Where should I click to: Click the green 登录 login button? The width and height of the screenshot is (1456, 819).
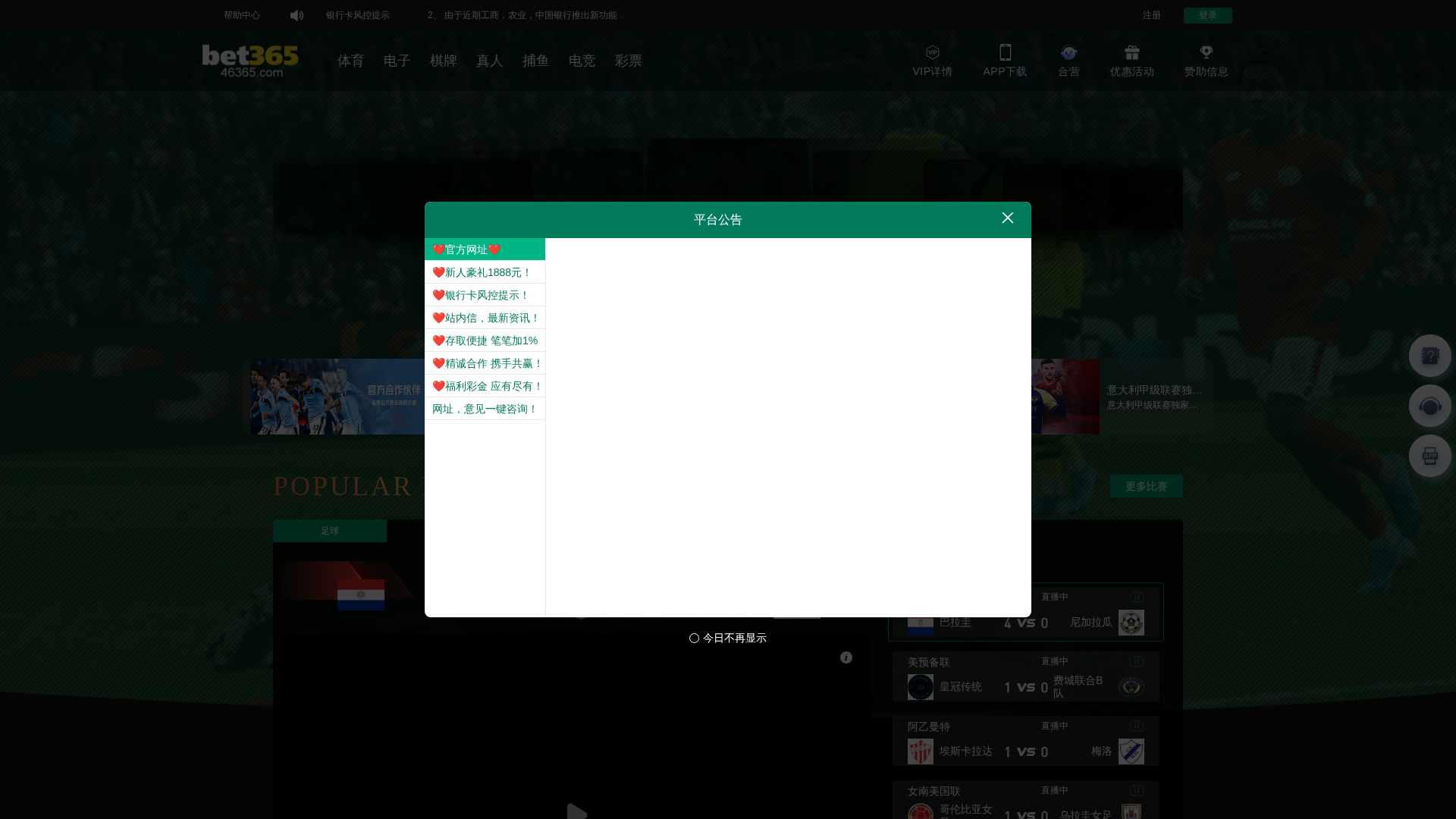click(1207, 15)
